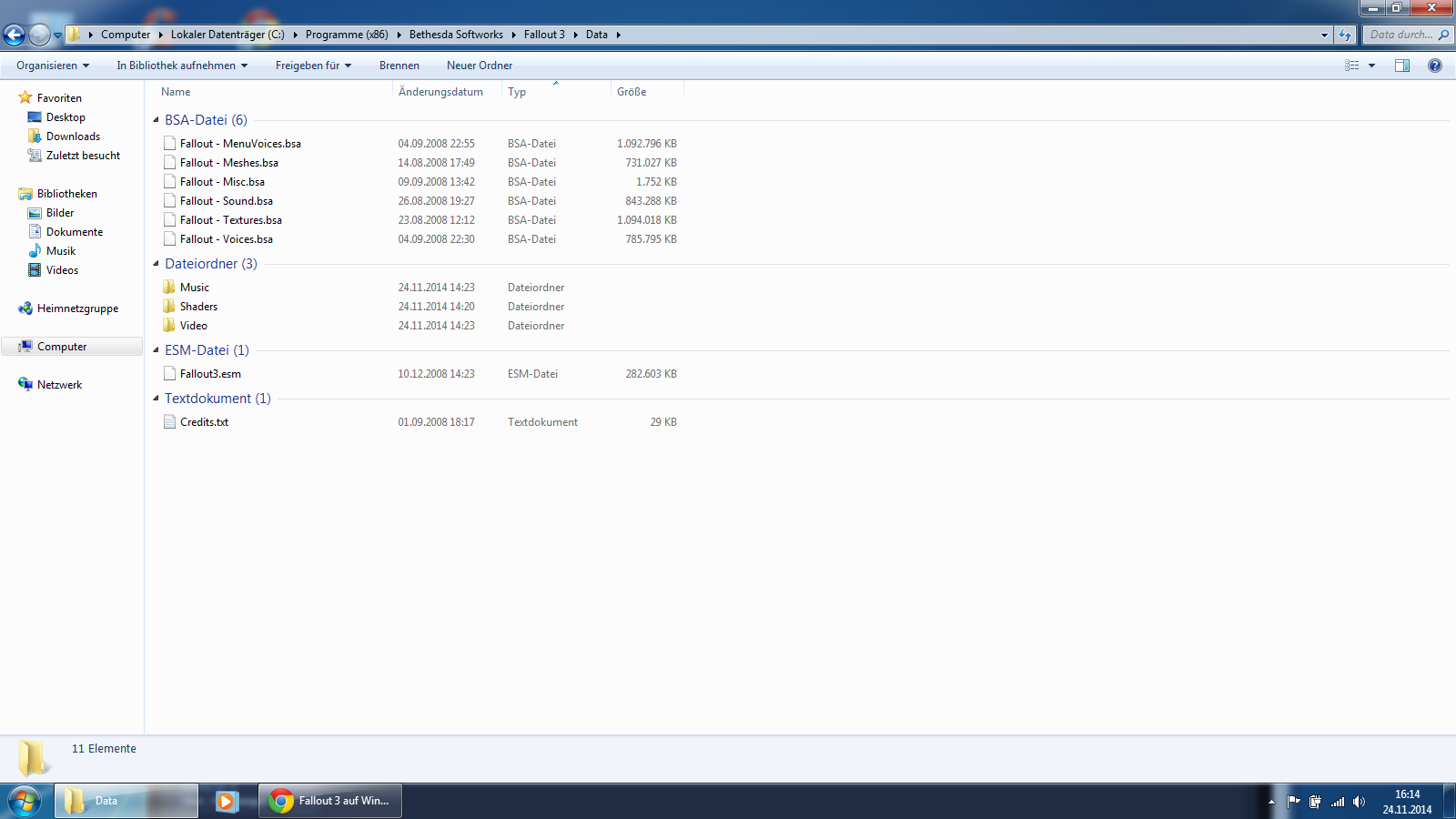Open the view options dropdown arrow
Image resolution: width=1456 pixels, height=819 pixels.
1371,66
